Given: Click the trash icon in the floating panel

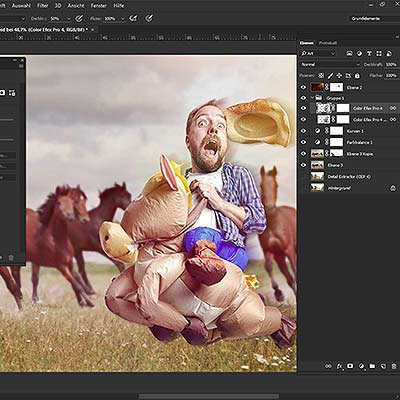Looking at the screenshot, I should tap(11, 257).
